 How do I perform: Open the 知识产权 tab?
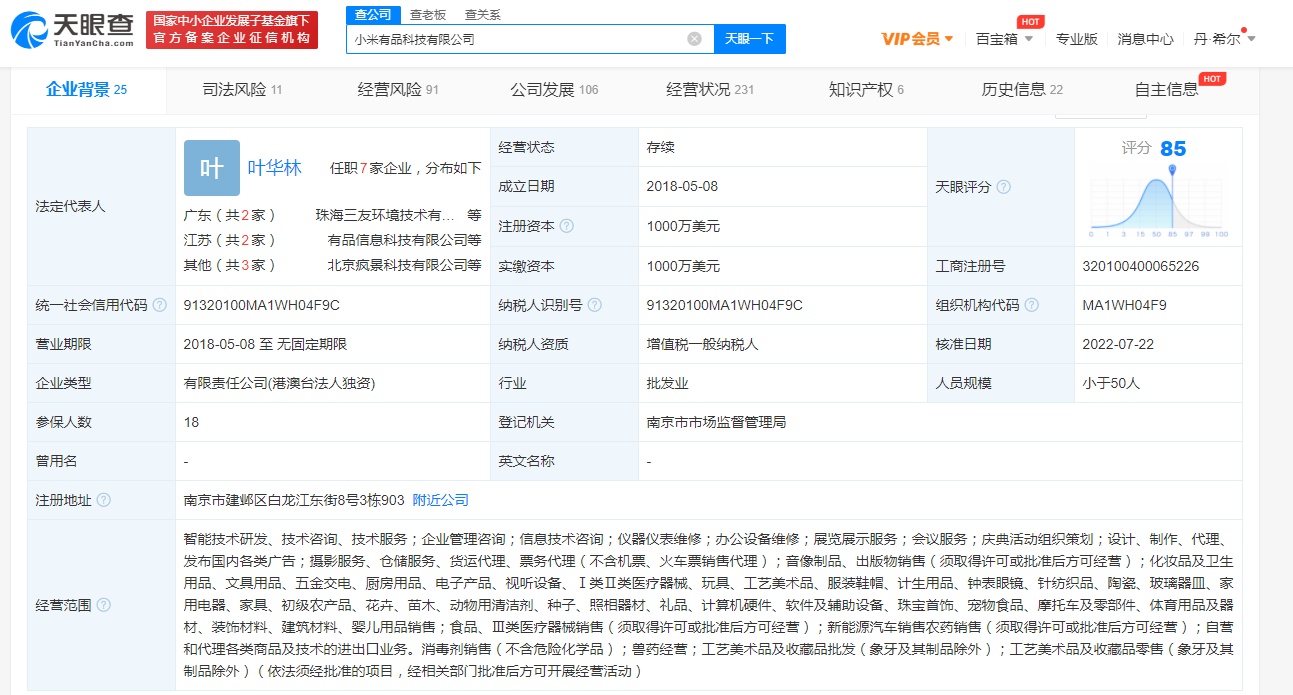(x=866, y=90)
